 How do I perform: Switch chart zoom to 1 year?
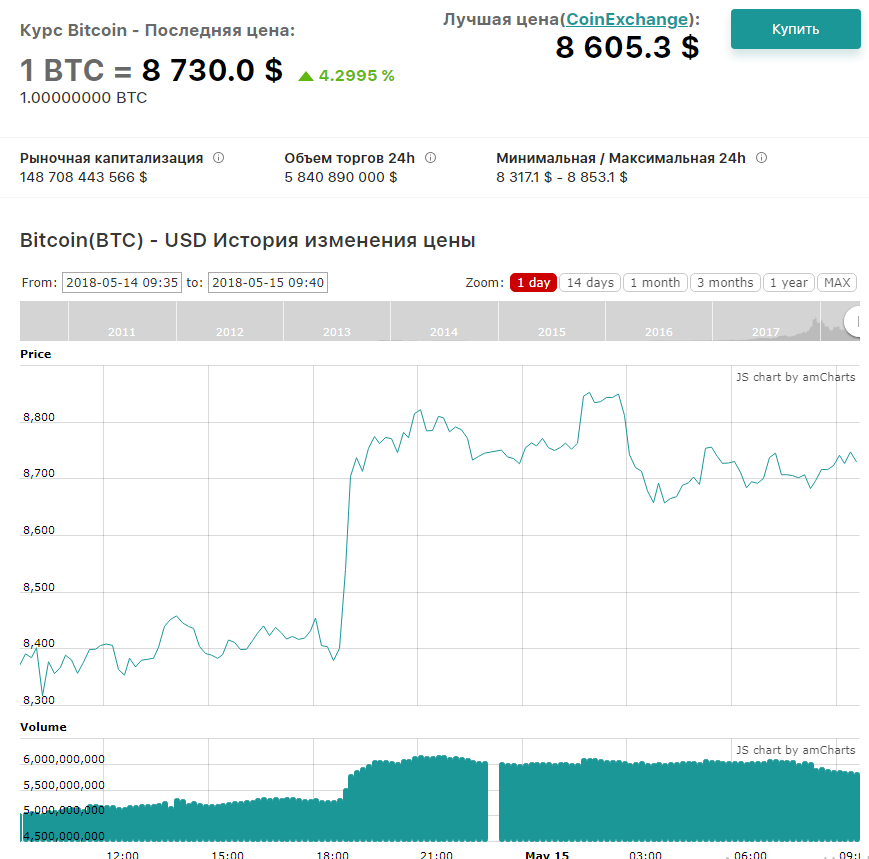click(789, 283)
